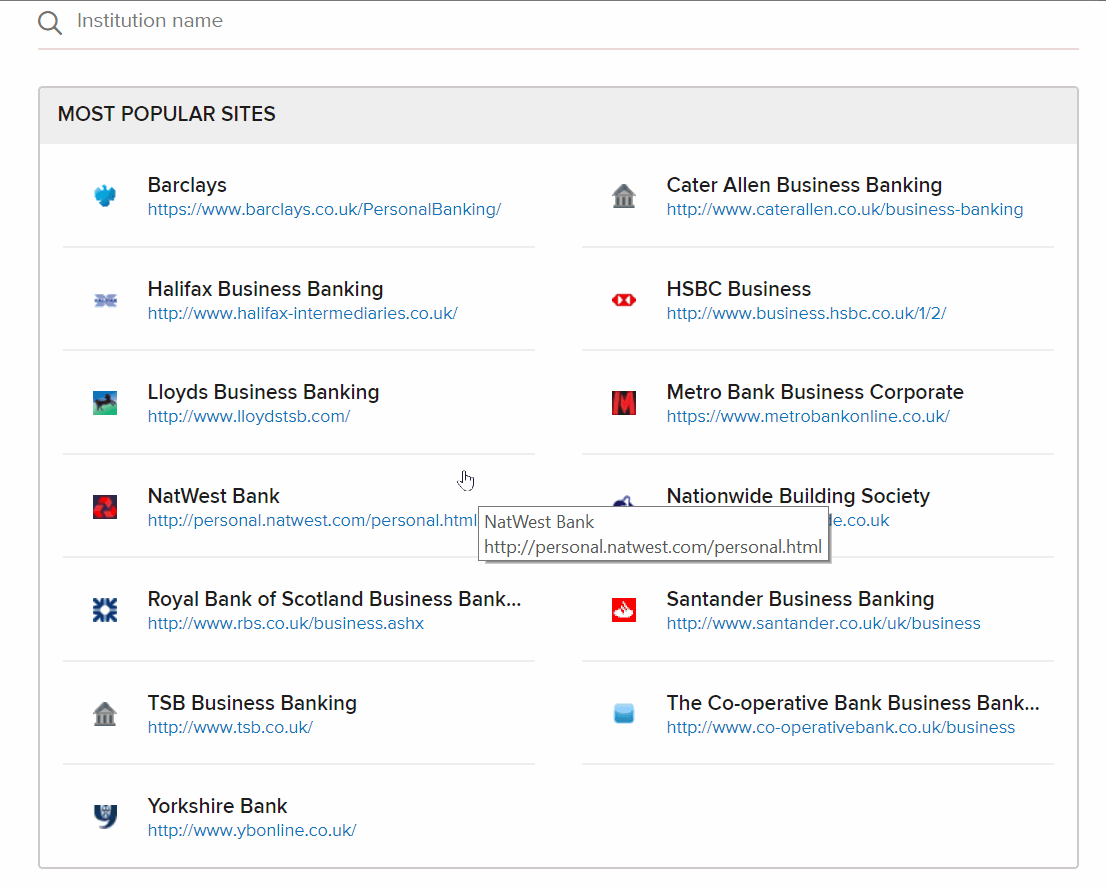Screen dimensions: 1106x889
Task: Open the halifax-intermediaries.co.uk link
Action: click(303, 313)
